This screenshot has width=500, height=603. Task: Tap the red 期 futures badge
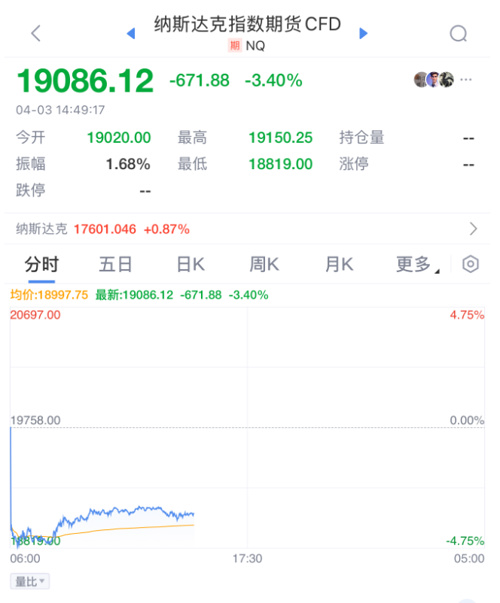tap(235, 46)
